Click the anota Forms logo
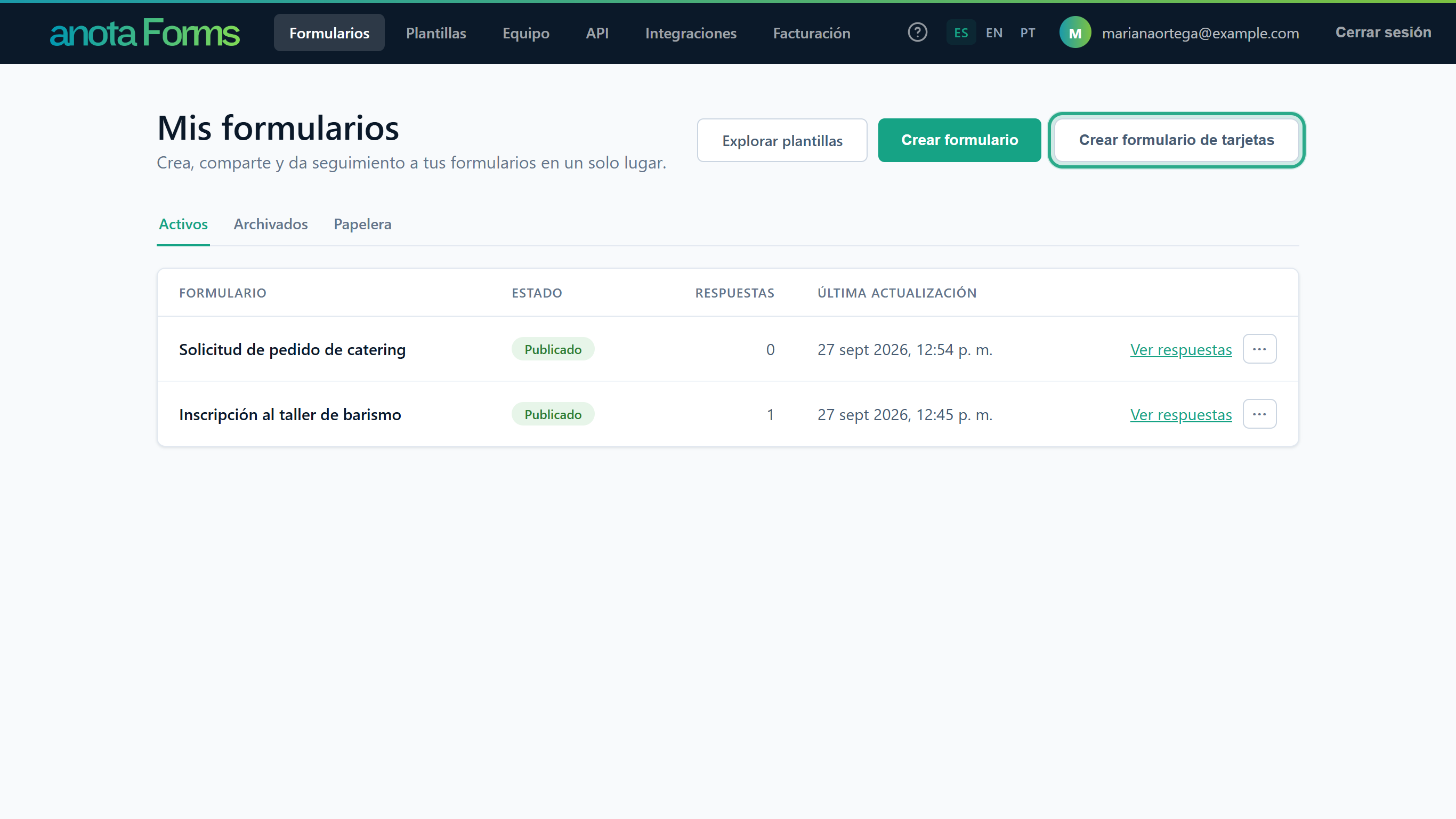 click(145, 33)
